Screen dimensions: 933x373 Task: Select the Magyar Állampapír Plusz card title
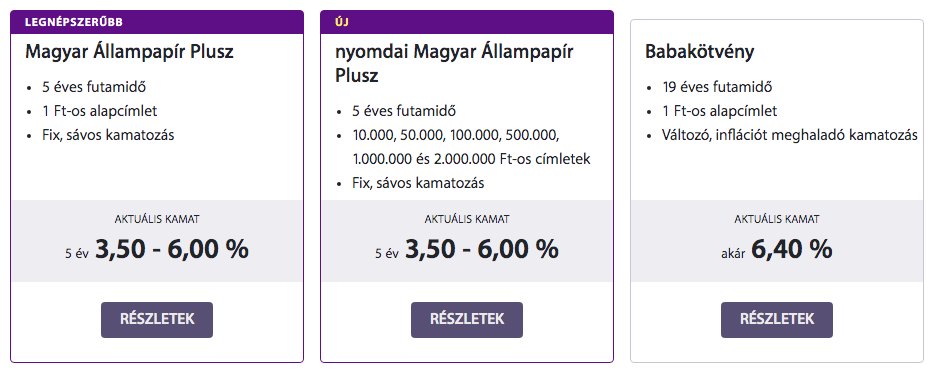coord(129,52)
